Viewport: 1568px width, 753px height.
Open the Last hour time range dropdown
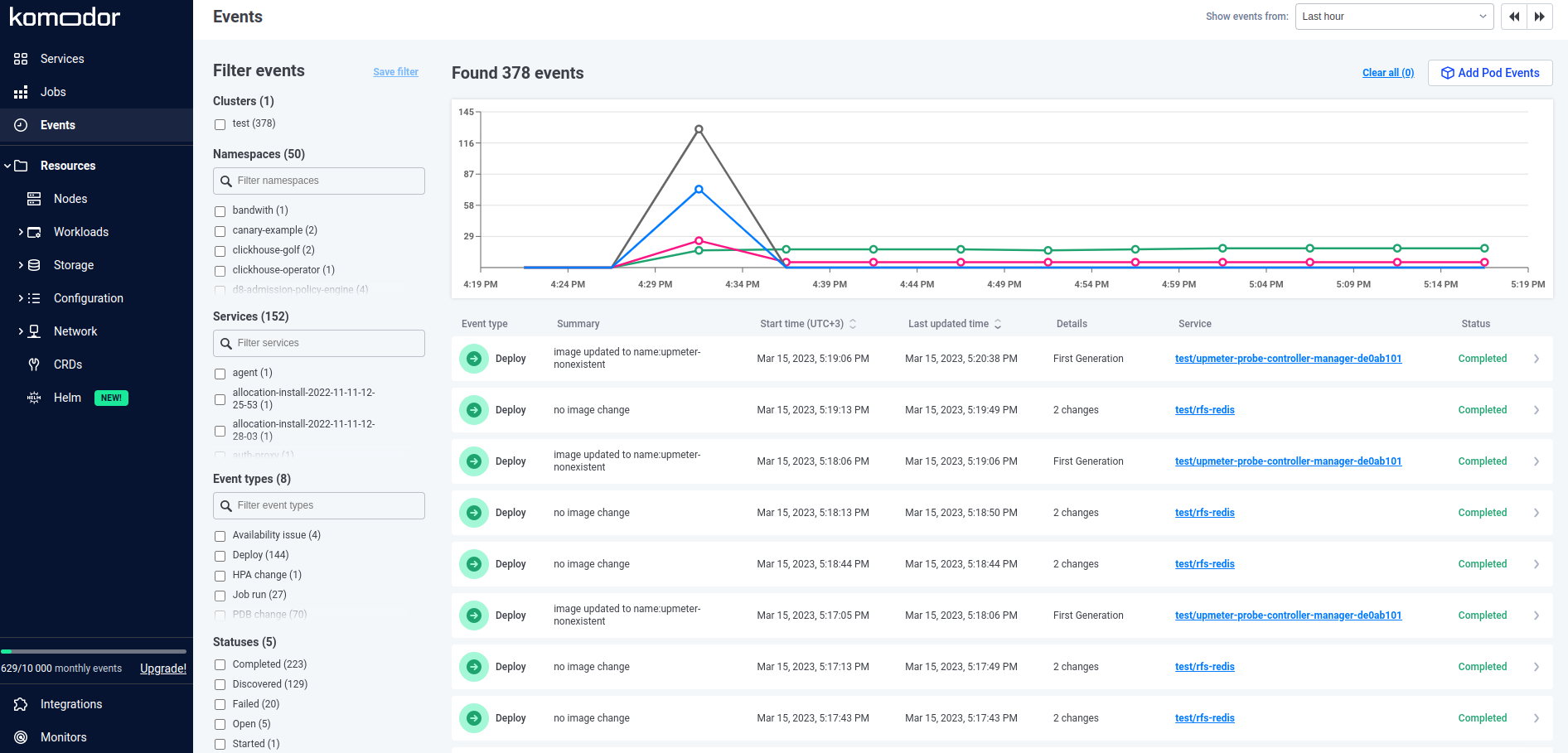coord(1394,17)
